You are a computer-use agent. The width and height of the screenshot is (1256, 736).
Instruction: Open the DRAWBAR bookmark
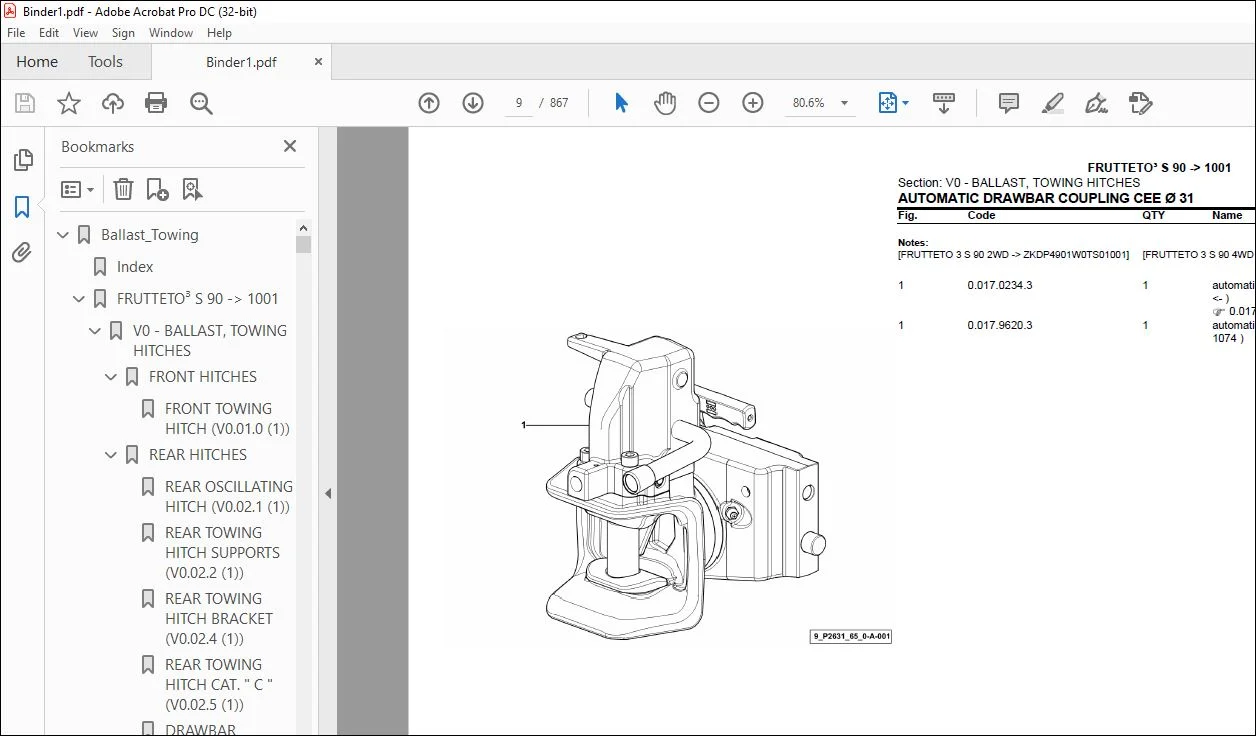point(200,729)
